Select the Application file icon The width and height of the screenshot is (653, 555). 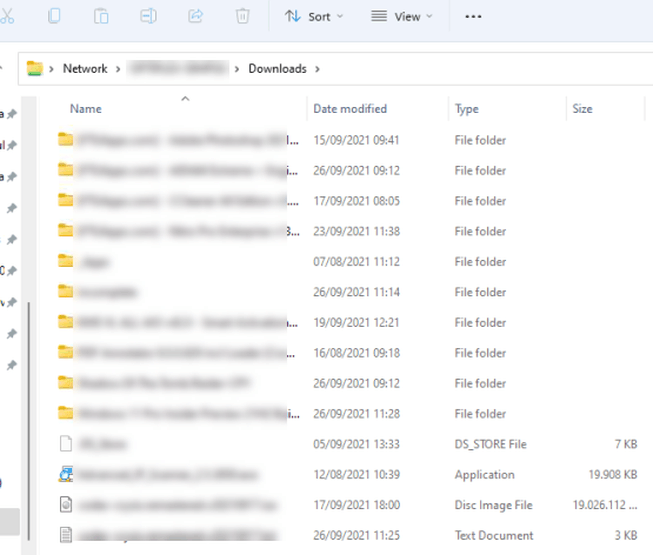tap(66, 474)
